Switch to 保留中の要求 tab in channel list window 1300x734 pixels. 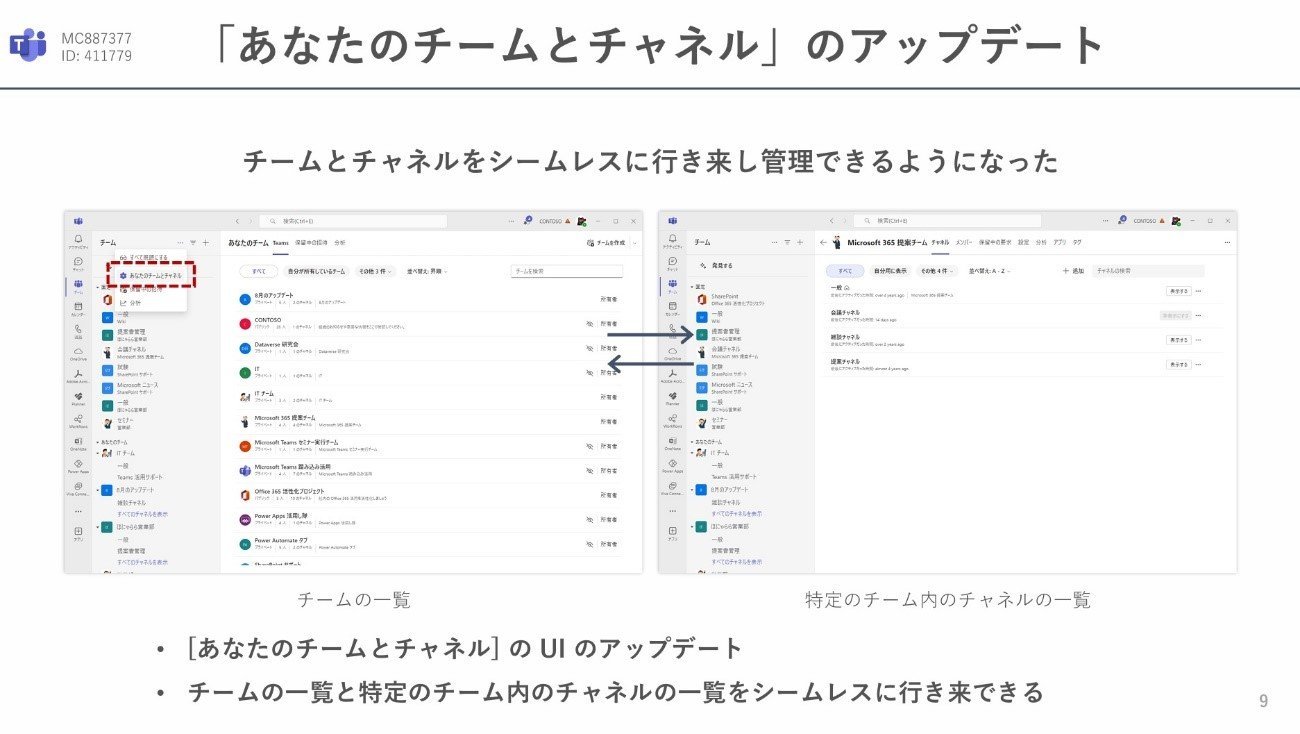tap(995, 242)
